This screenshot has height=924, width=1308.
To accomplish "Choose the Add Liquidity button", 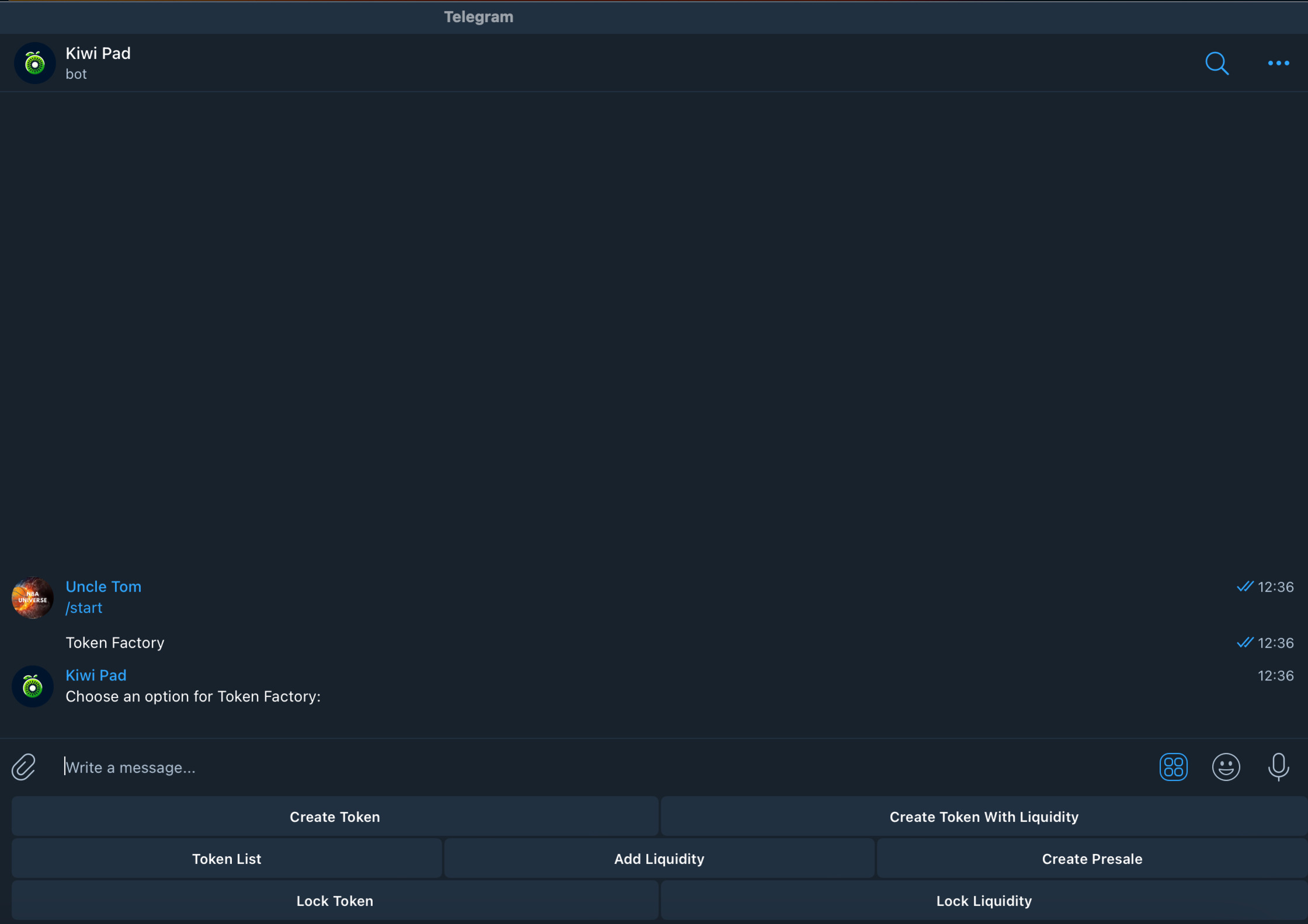I will coord(659,859).
